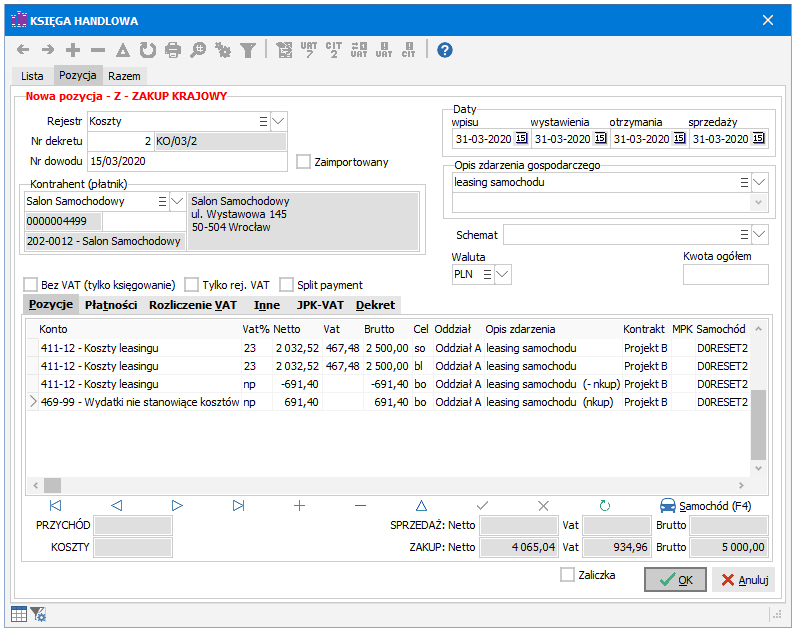The height and width of the screenshot is (632, 795).
Task: Open JPK-VAT tab
Action: click(320, 305)
